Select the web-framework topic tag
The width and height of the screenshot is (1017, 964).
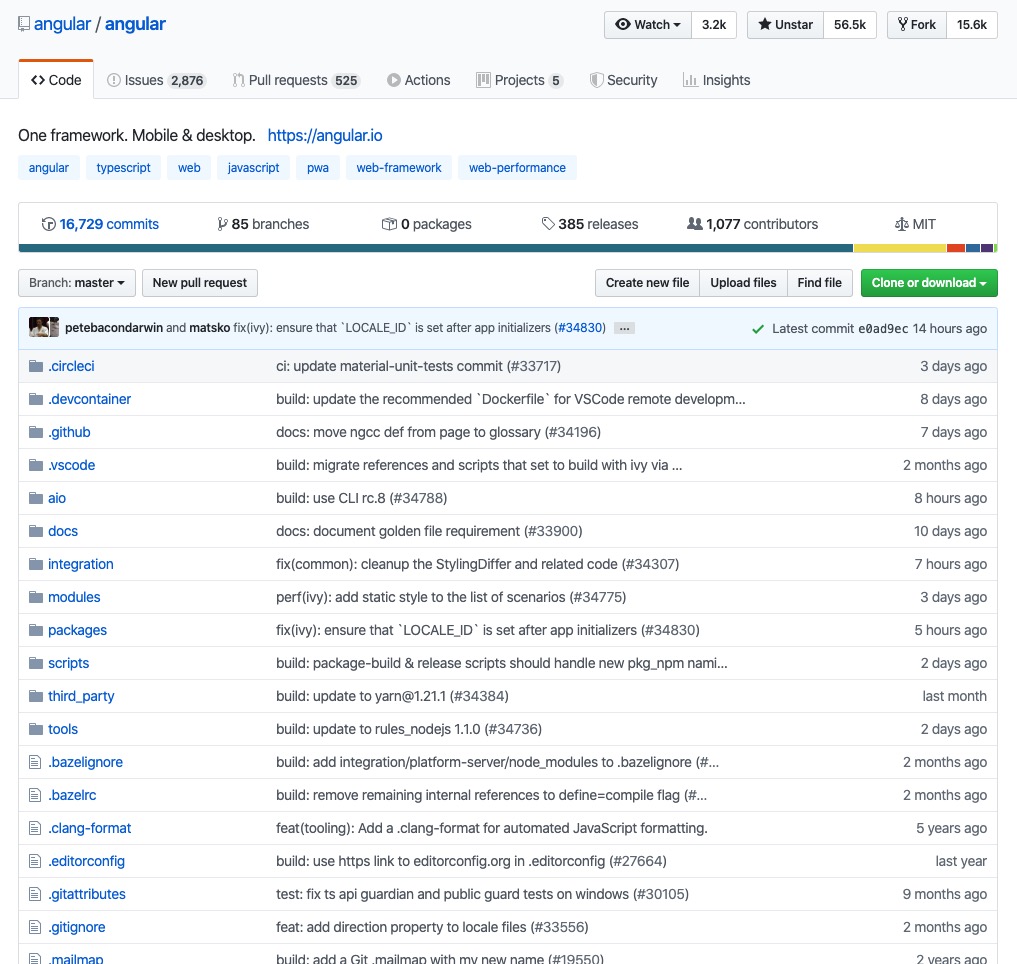coord(399,167)
